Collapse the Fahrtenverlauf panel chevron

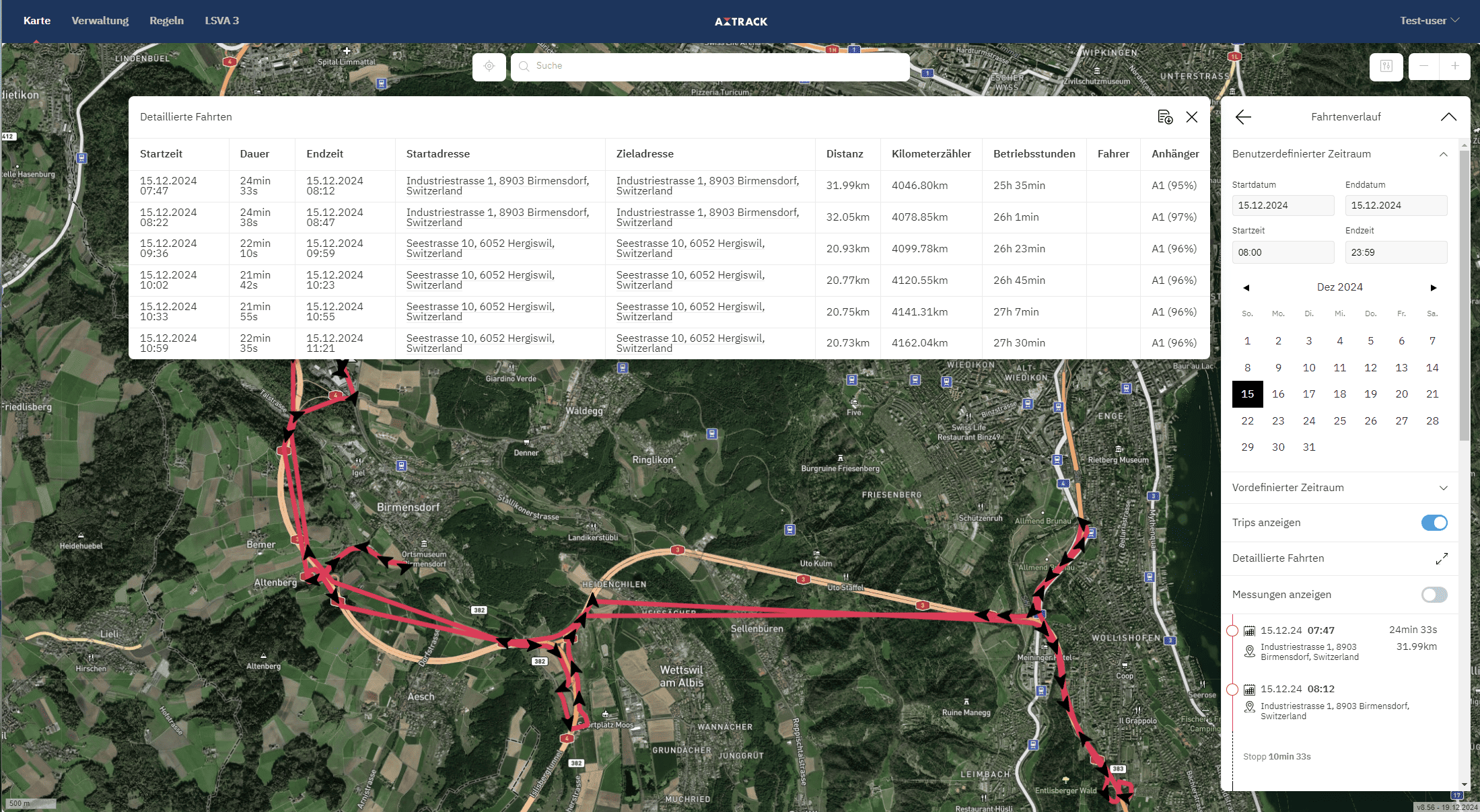click(1448, 117)
